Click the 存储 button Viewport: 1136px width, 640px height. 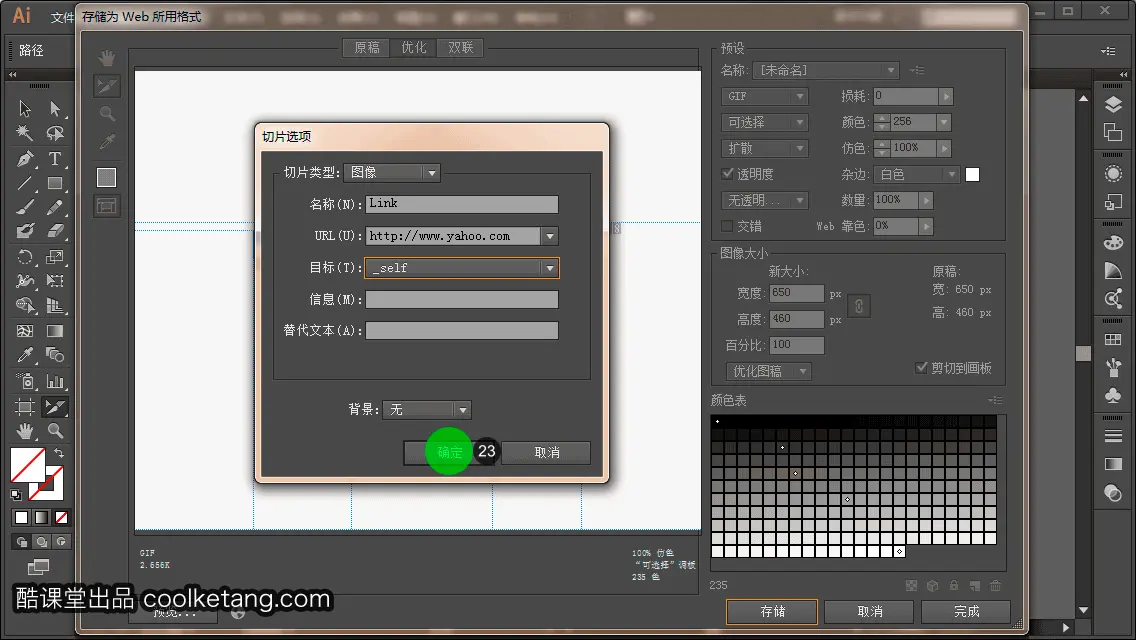tap(772, 611)
